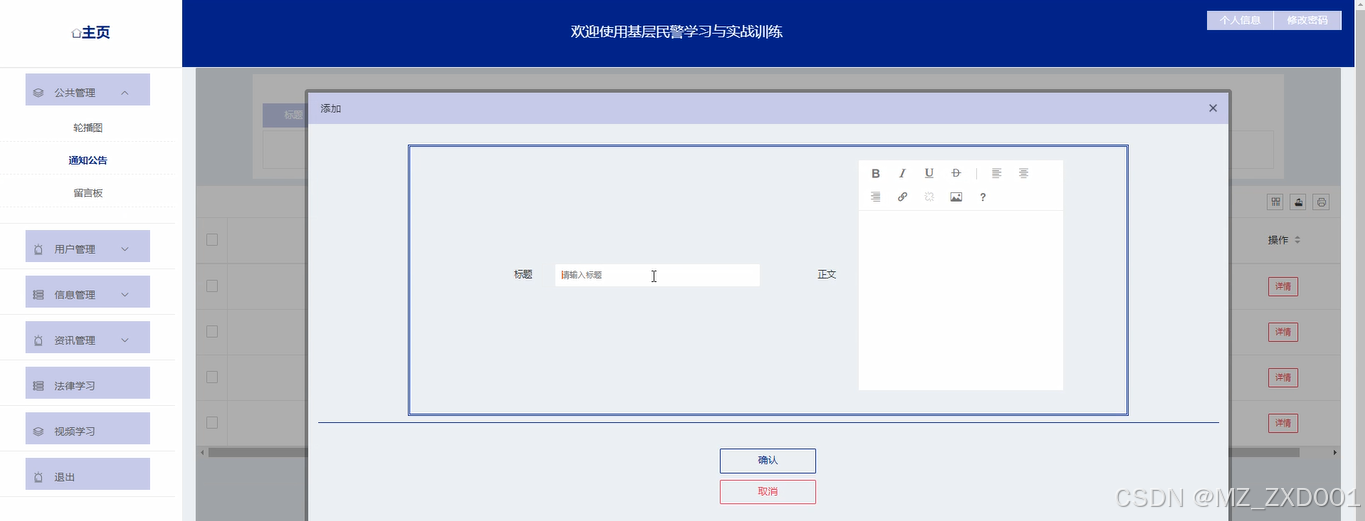Image resolution: width=1365 pixels, height=521 pixels.
Task: Insert an image via the picture icon
Action: tap(956, 197)
